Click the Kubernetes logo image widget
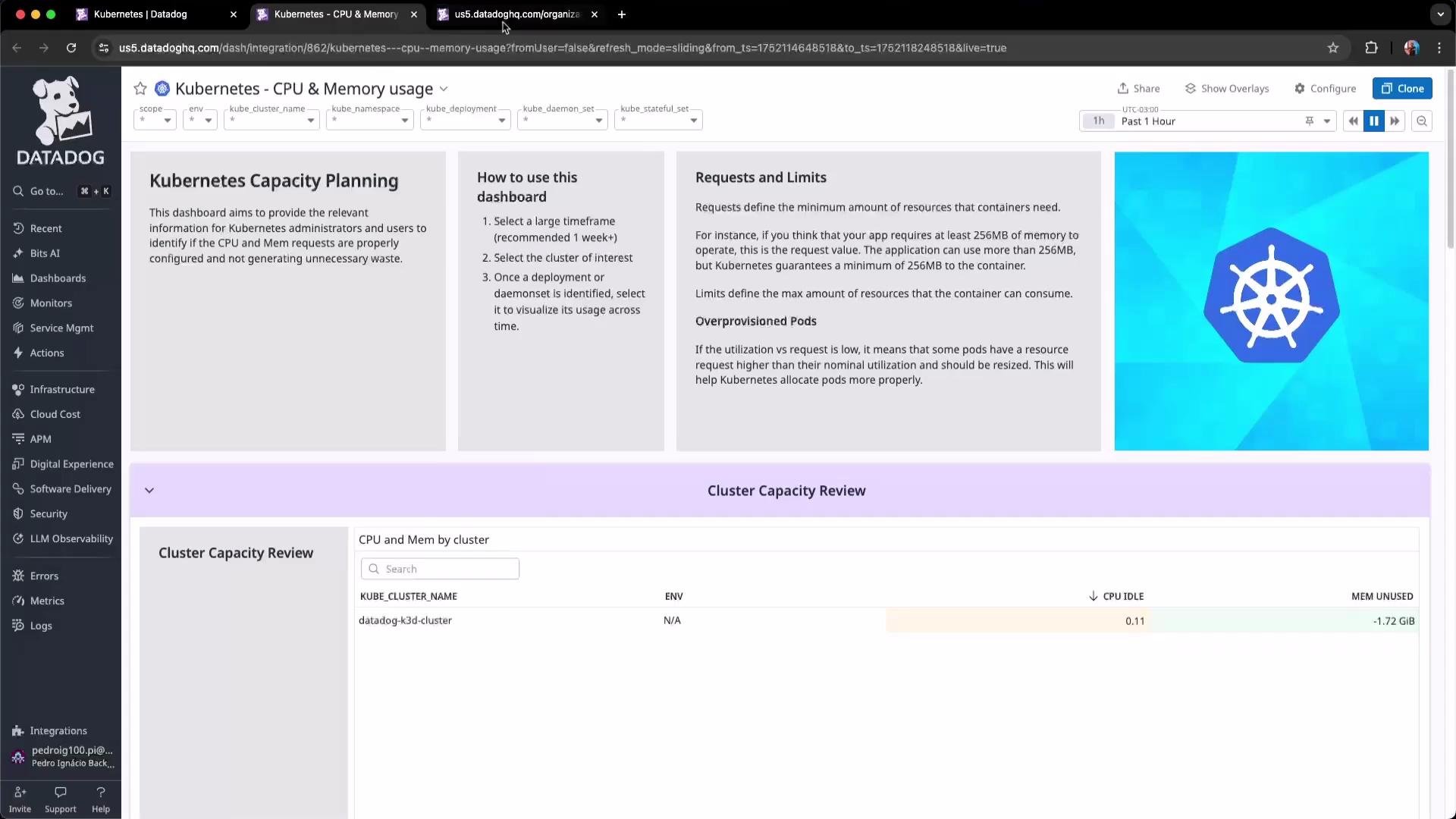Image resolution: width=1456 pixels, height=819 pixels. [1272, 301]
